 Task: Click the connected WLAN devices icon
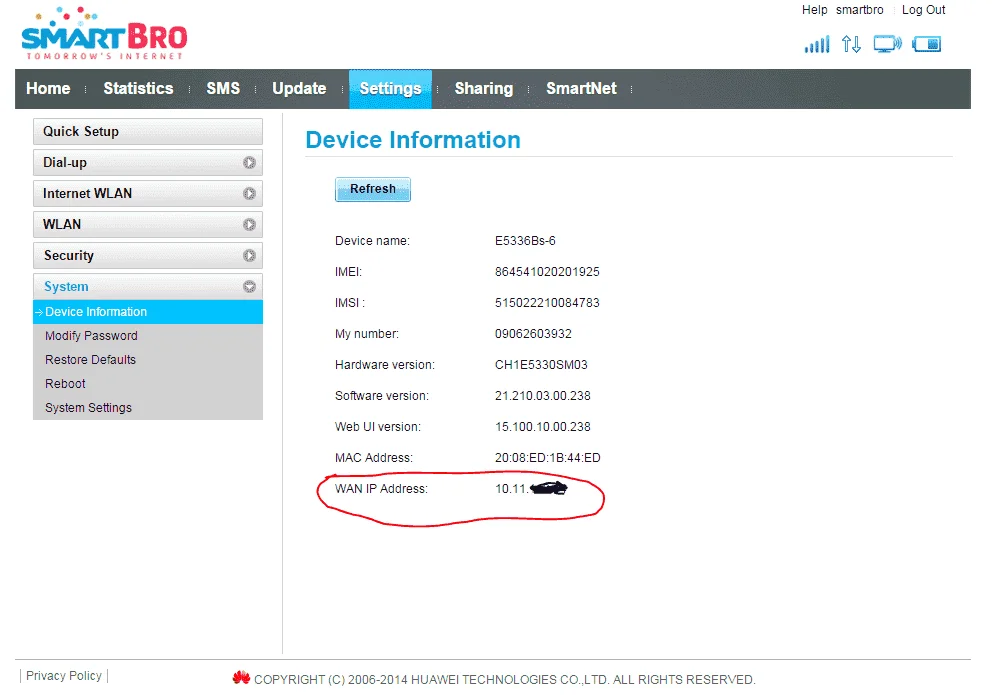pos(887,44)
